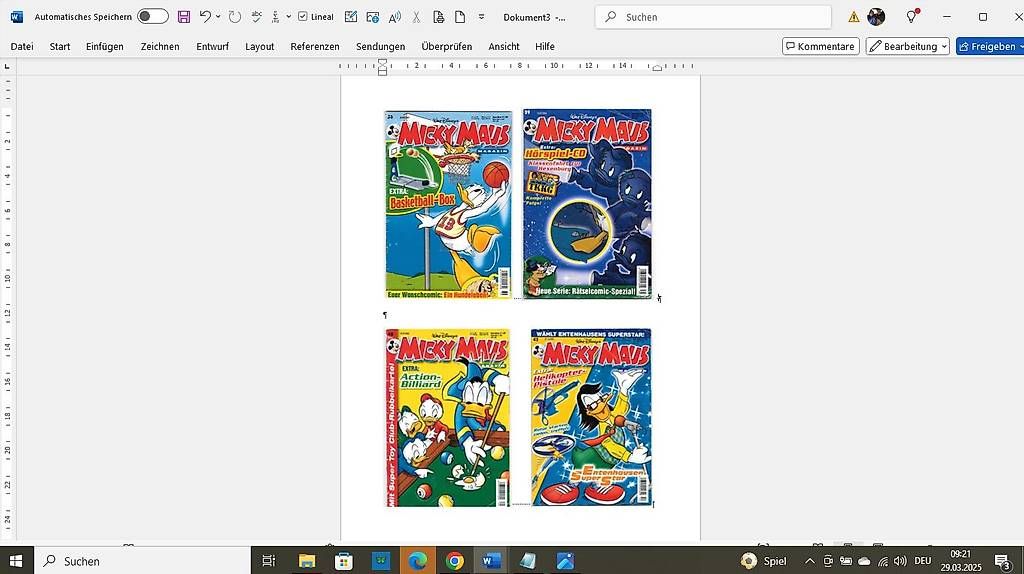Click the print preview icon

point(438,17)
